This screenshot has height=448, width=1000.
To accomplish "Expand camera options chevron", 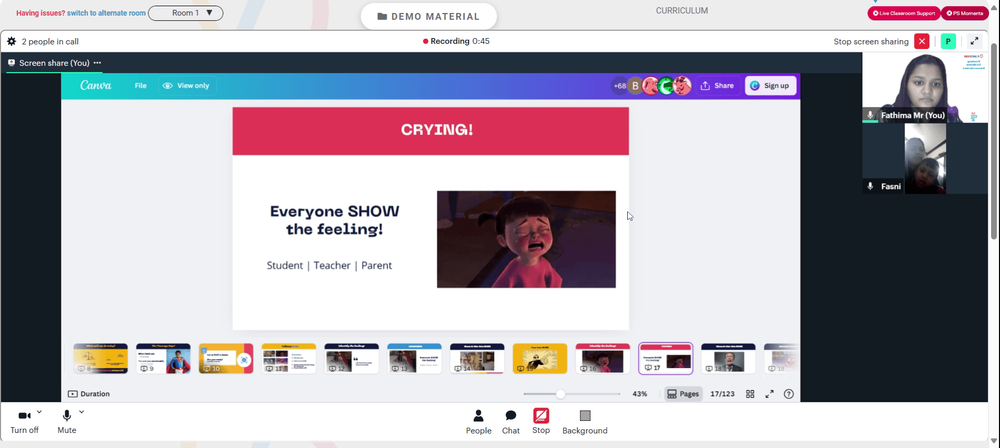I will (x=40, y=412).
